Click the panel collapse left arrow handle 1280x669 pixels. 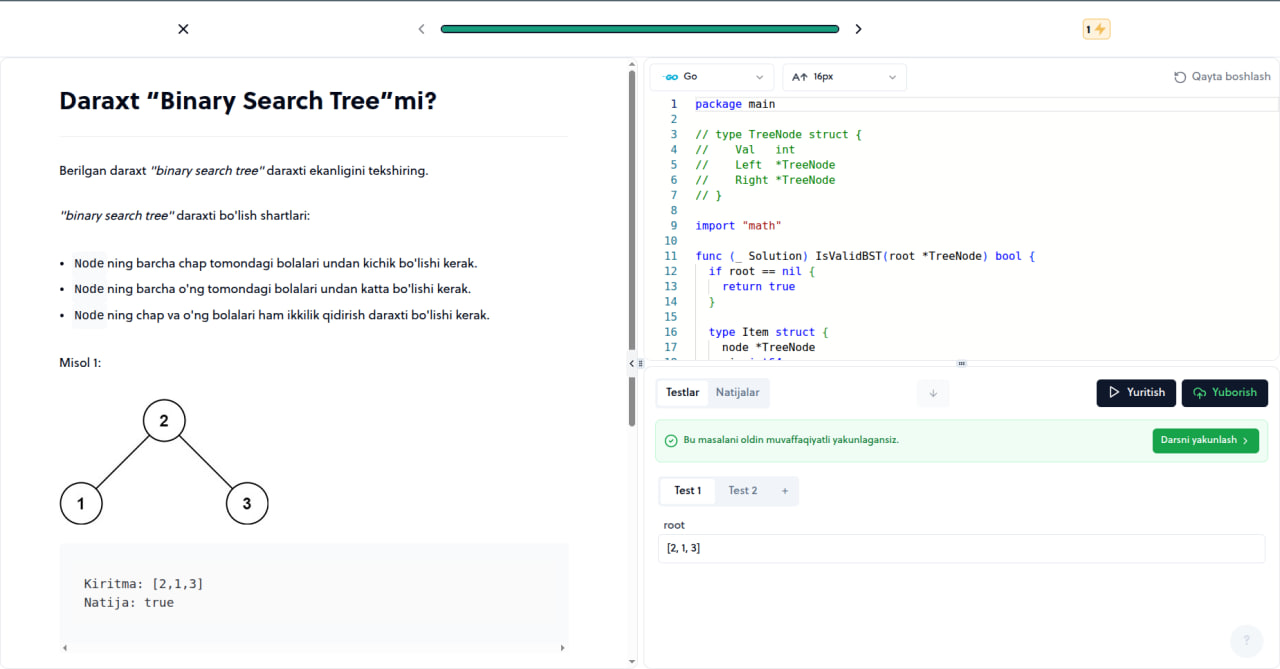click(631, 364)
